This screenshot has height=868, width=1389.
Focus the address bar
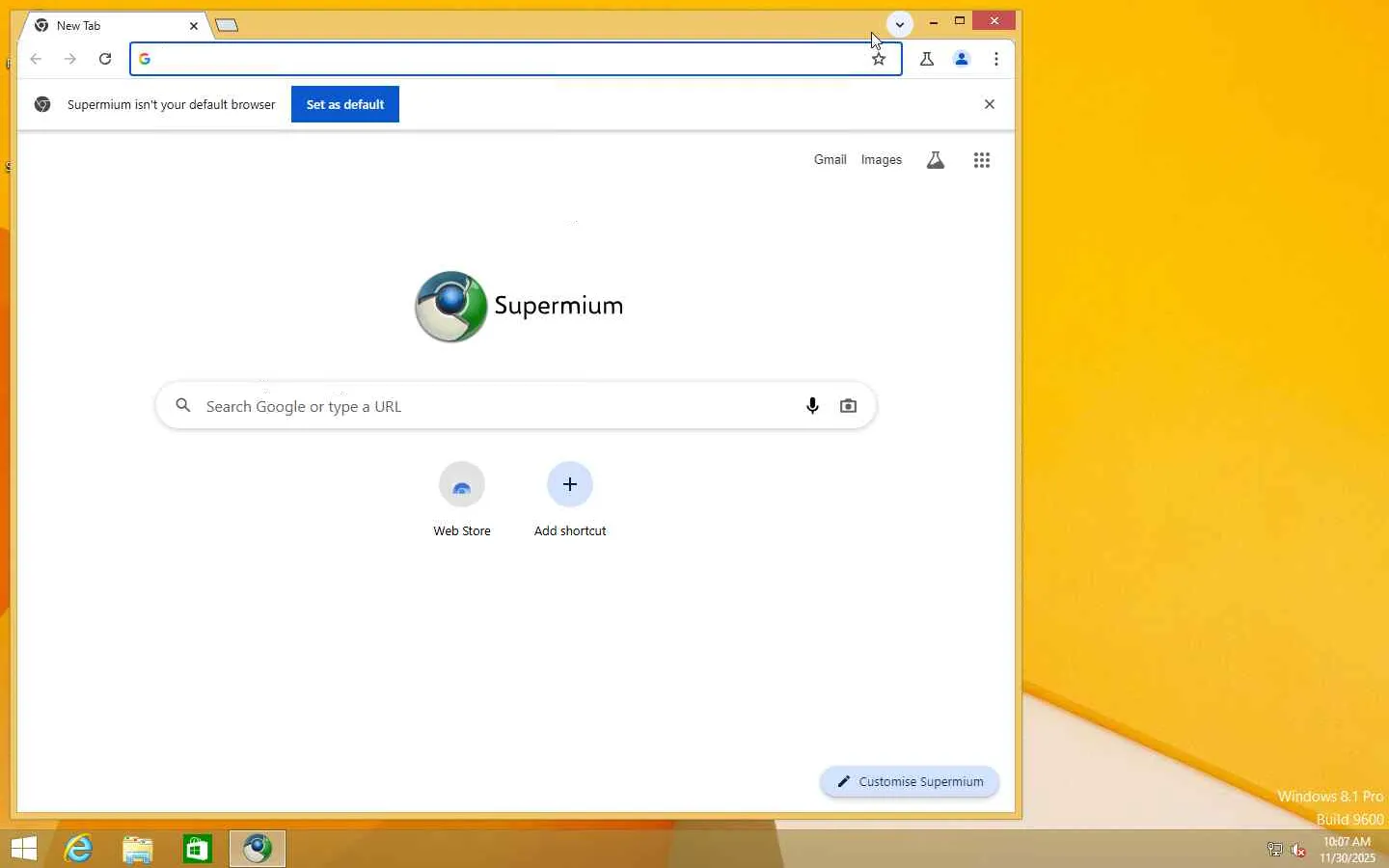[516, 59]
